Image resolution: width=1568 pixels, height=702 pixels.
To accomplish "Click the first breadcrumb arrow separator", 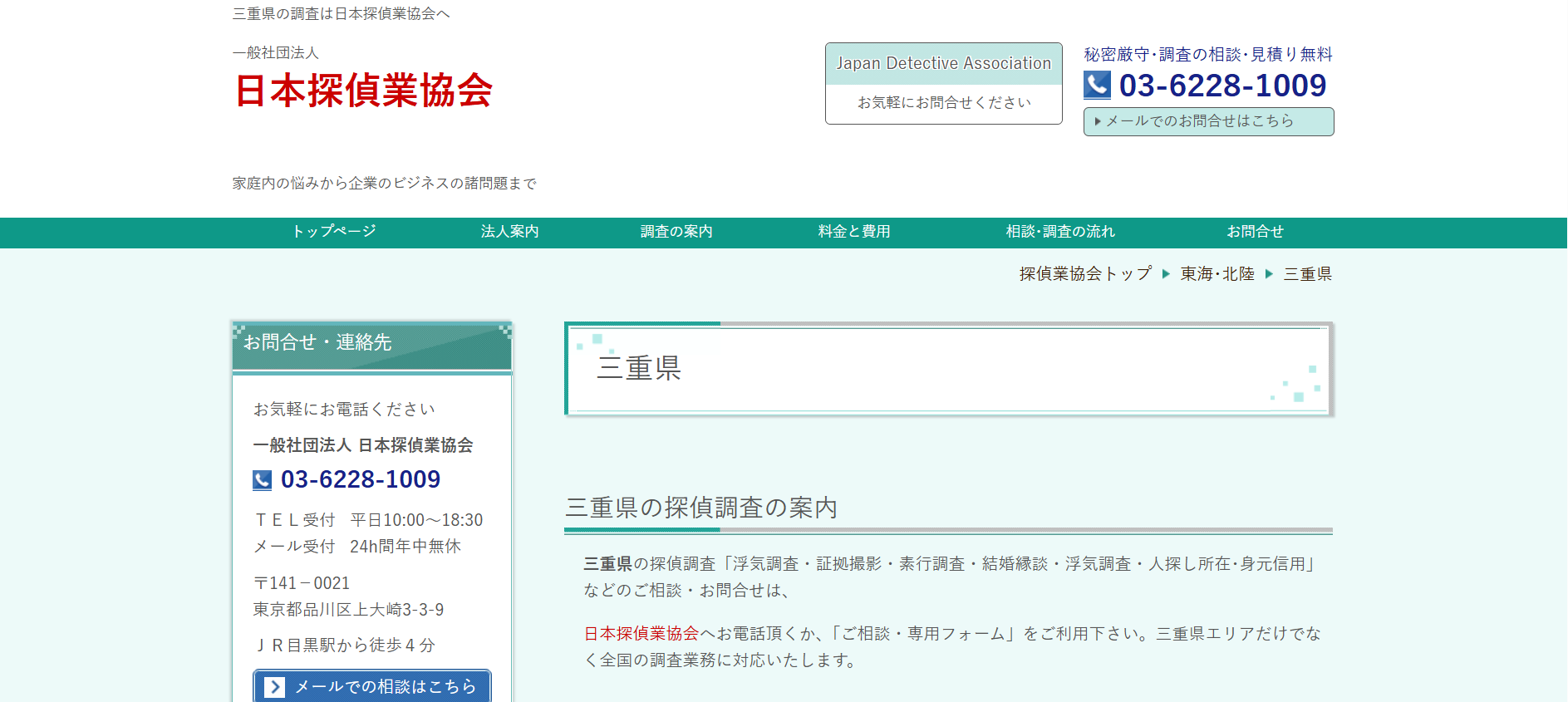I will click(1166, 274).
